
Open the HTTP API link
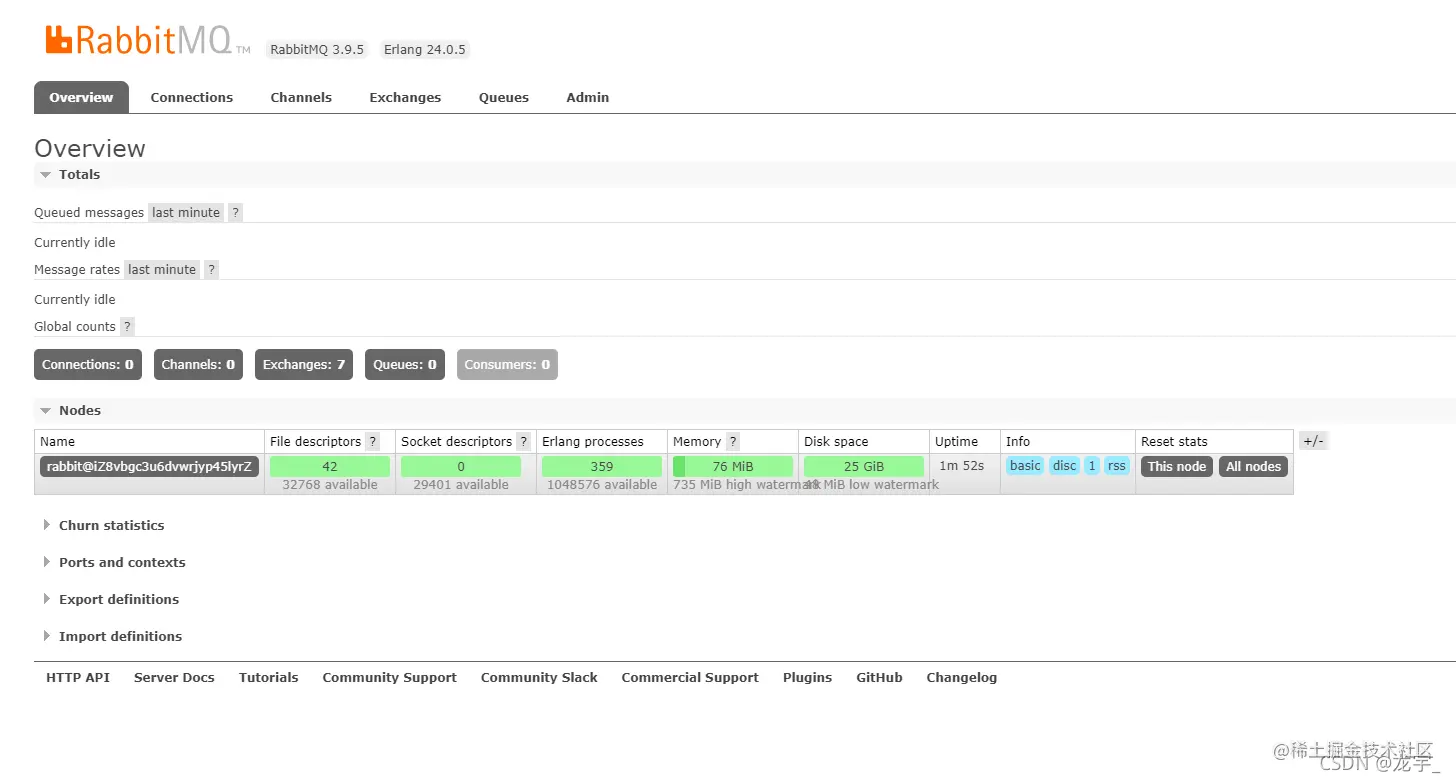tap(78, 677)
